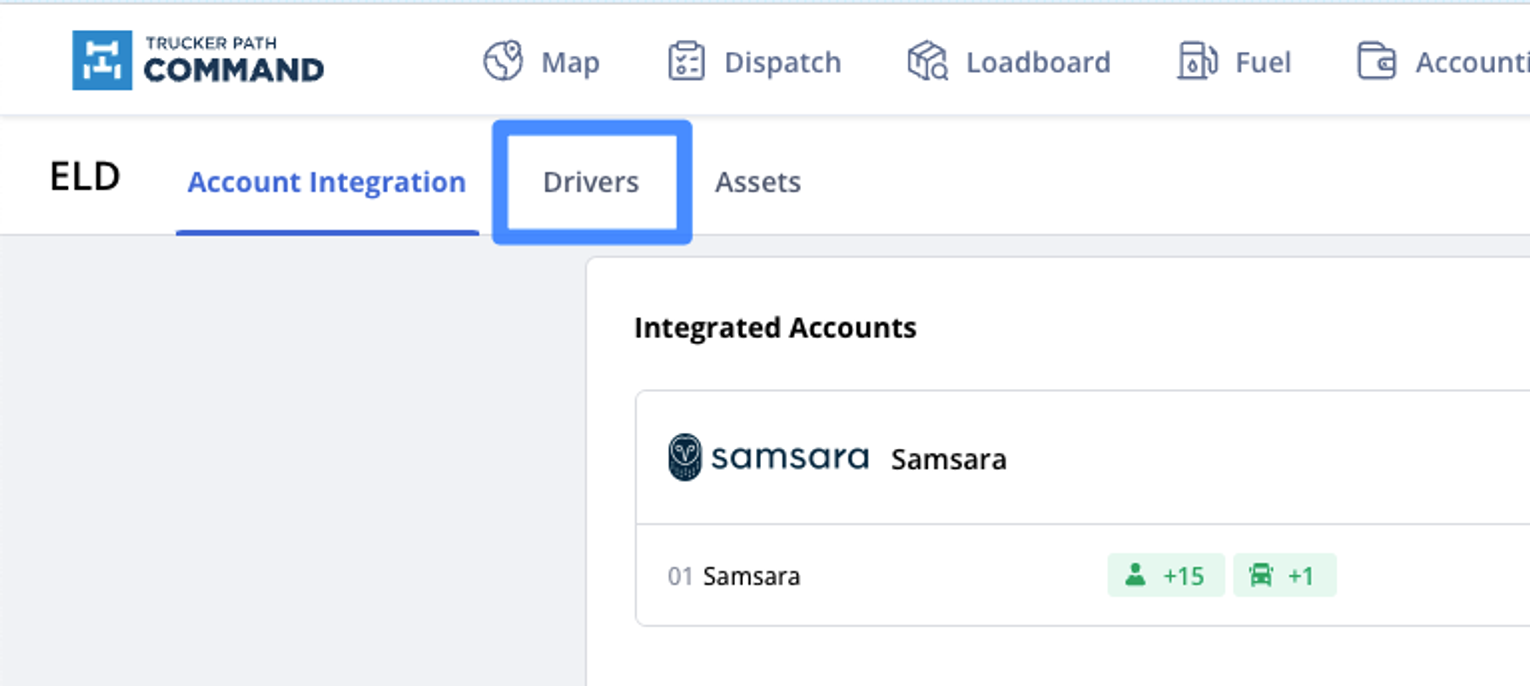Select the Dispatch clipboard icon
The height and width of the screenshot is (686, 1530).
(686, 61)
